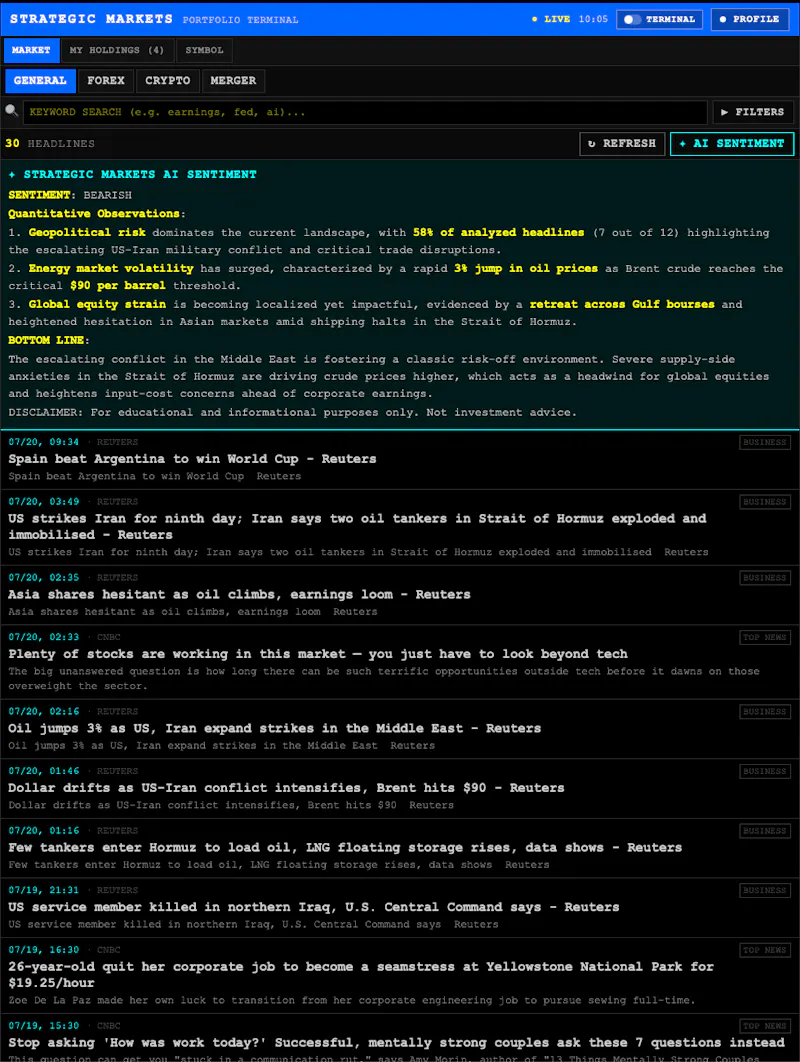Click TOP NEWS tag on seamstress Yellowstone row
The image size is (800, 1062).
pyautogui.click(x=765, y=950)
